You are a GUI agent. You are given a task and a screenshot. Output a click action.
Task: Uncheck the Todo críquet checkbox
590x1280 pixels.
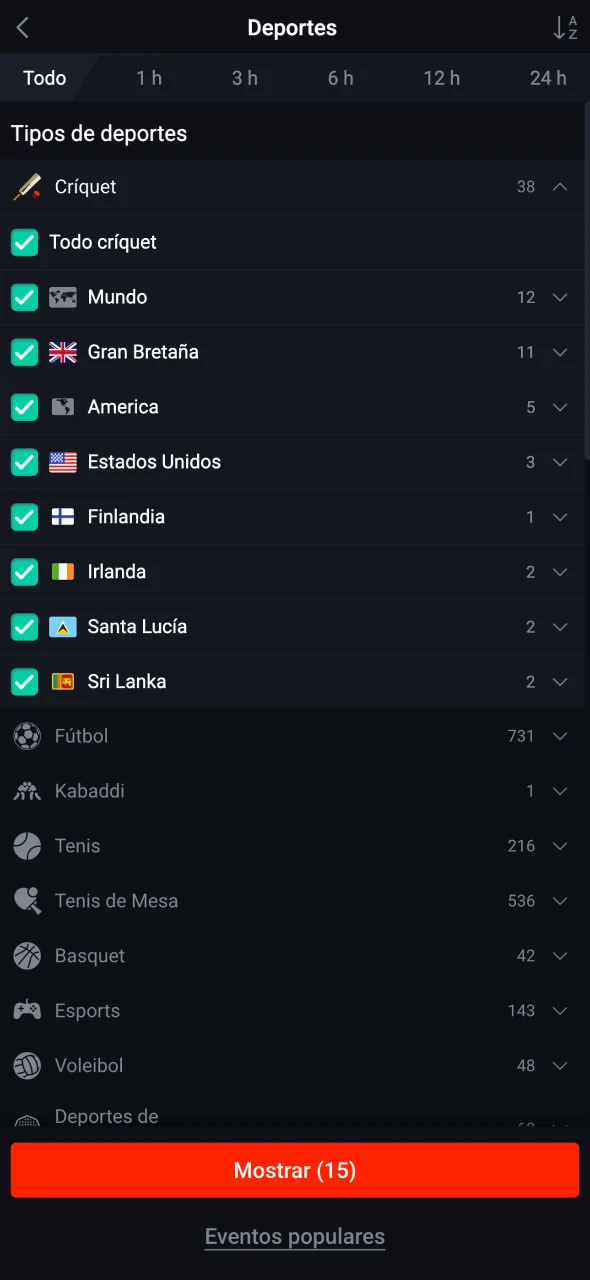(x=24, y=242)
